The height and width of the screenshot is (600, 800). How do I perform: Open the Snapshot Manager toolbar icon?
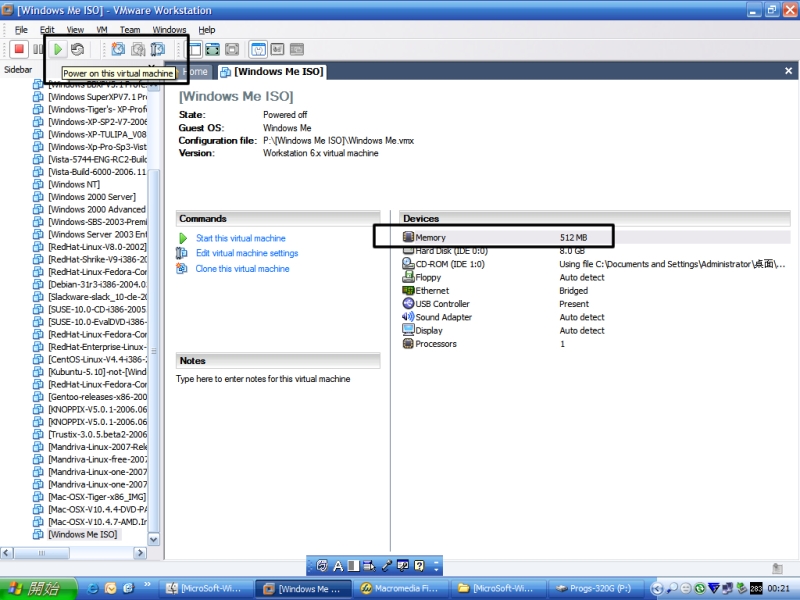point(158,49)
